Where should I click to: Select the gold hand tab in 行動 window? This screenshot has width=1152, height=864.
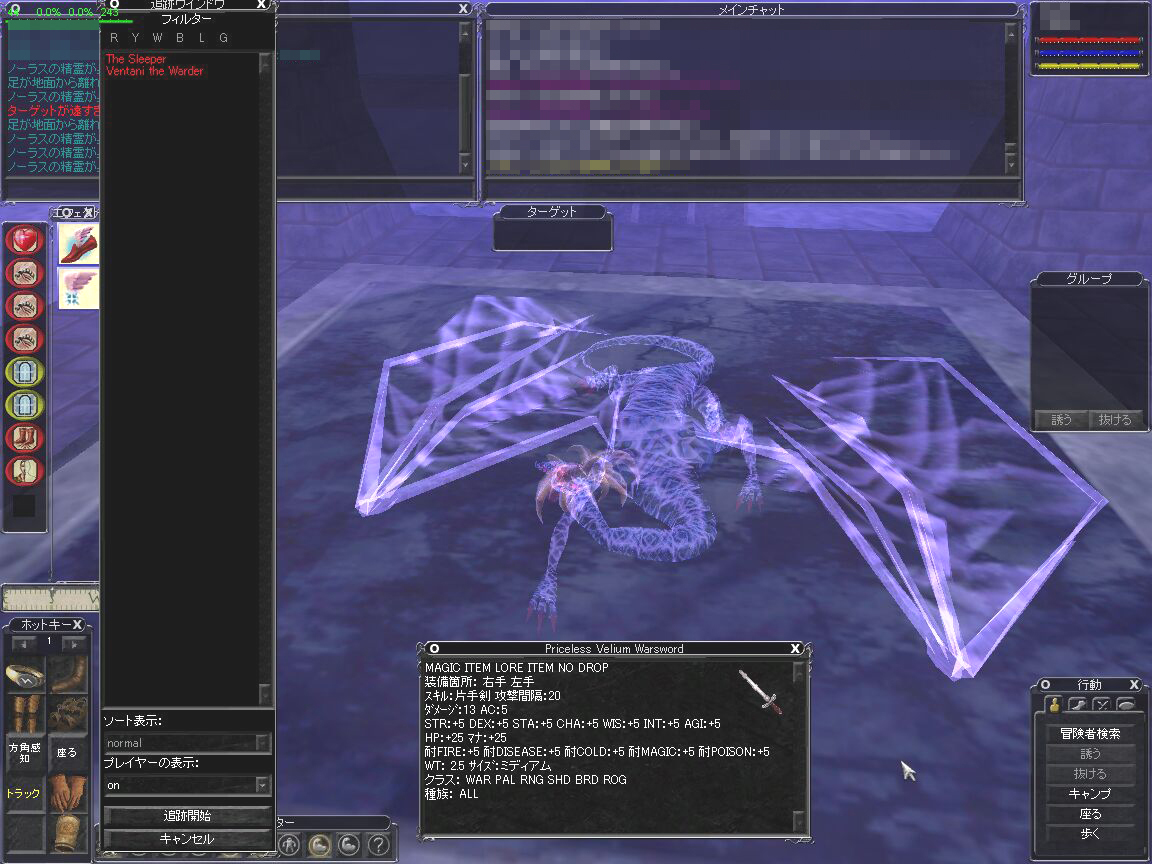(1054, 705)
